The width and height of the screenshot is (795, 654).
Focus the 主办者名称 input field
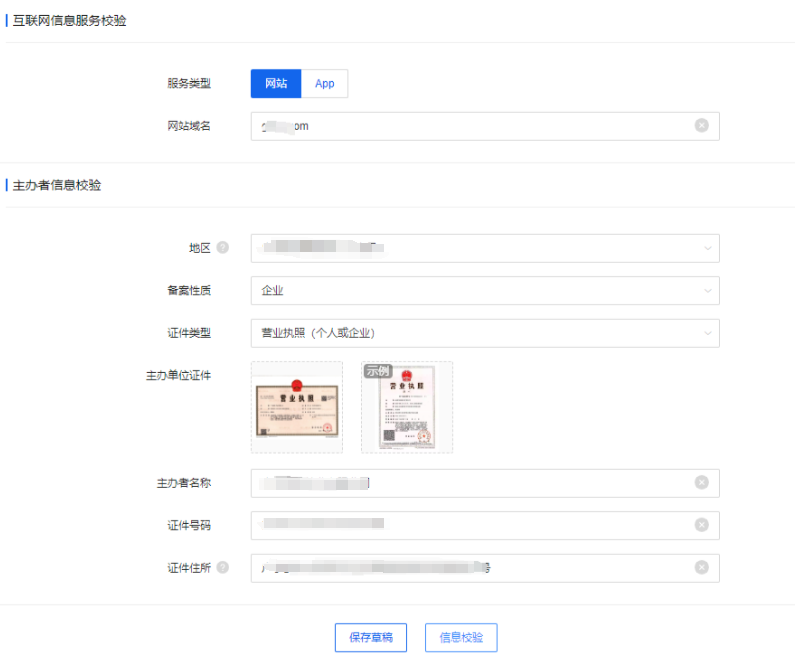click(470, 483)
